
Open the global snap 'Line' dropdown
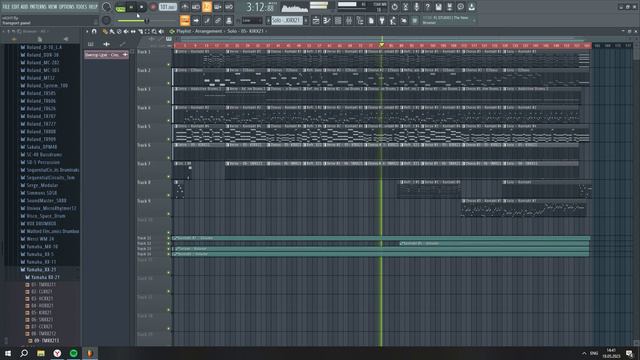[x=251, y=20]
